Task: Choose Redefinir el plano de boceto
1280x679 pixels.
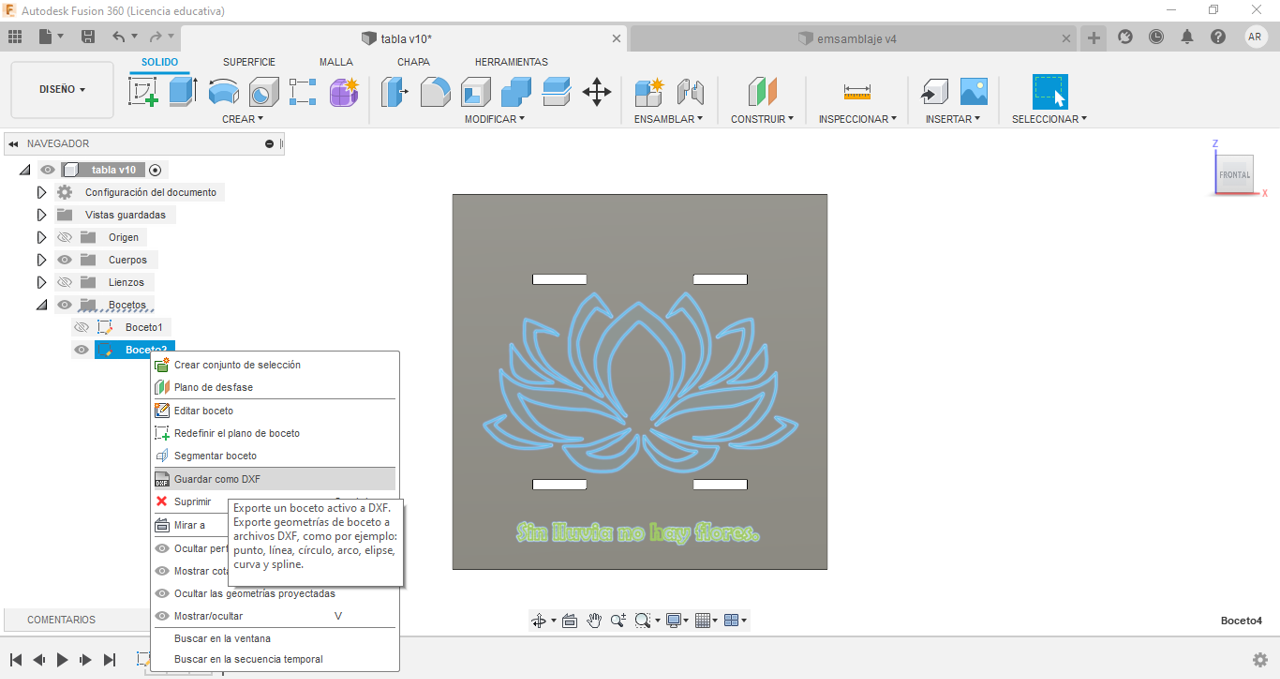Action: pos(274,433)
